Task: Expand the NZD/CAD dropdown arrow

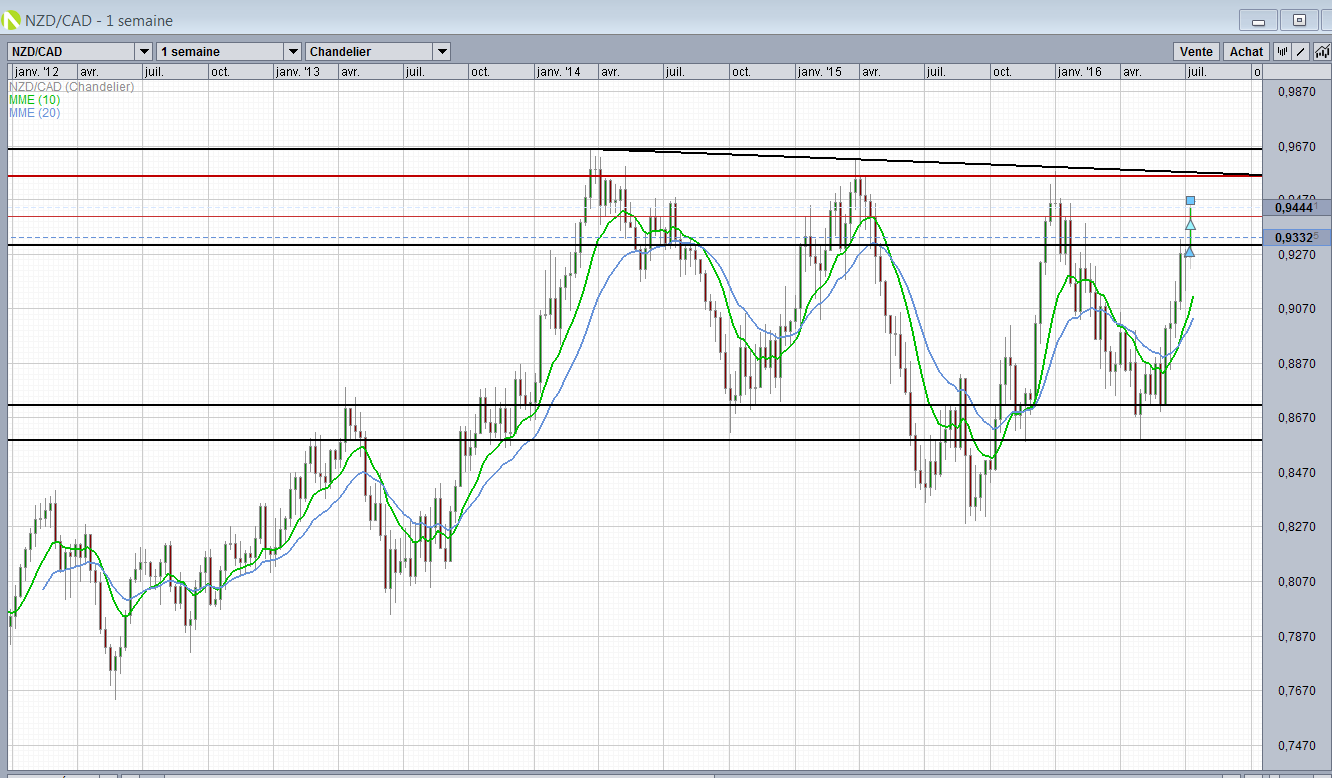Action: (x=143, y=52)
